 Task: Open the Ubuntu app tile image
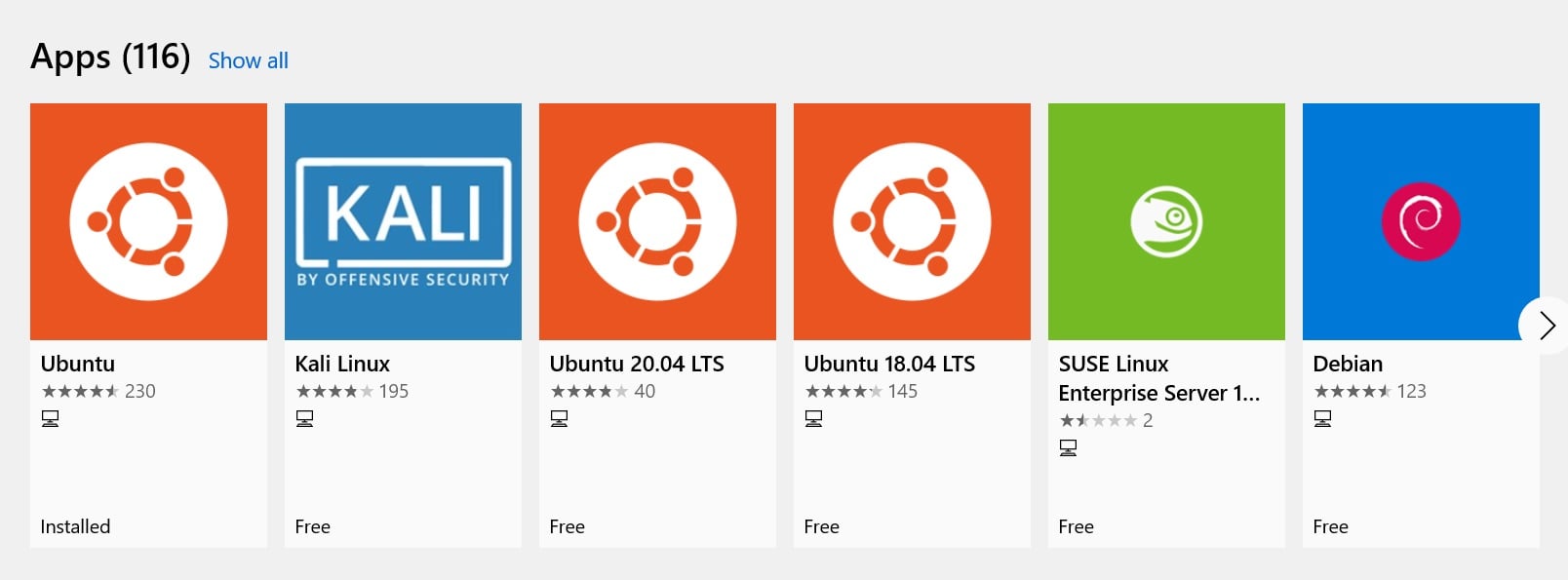coord(148,221)
